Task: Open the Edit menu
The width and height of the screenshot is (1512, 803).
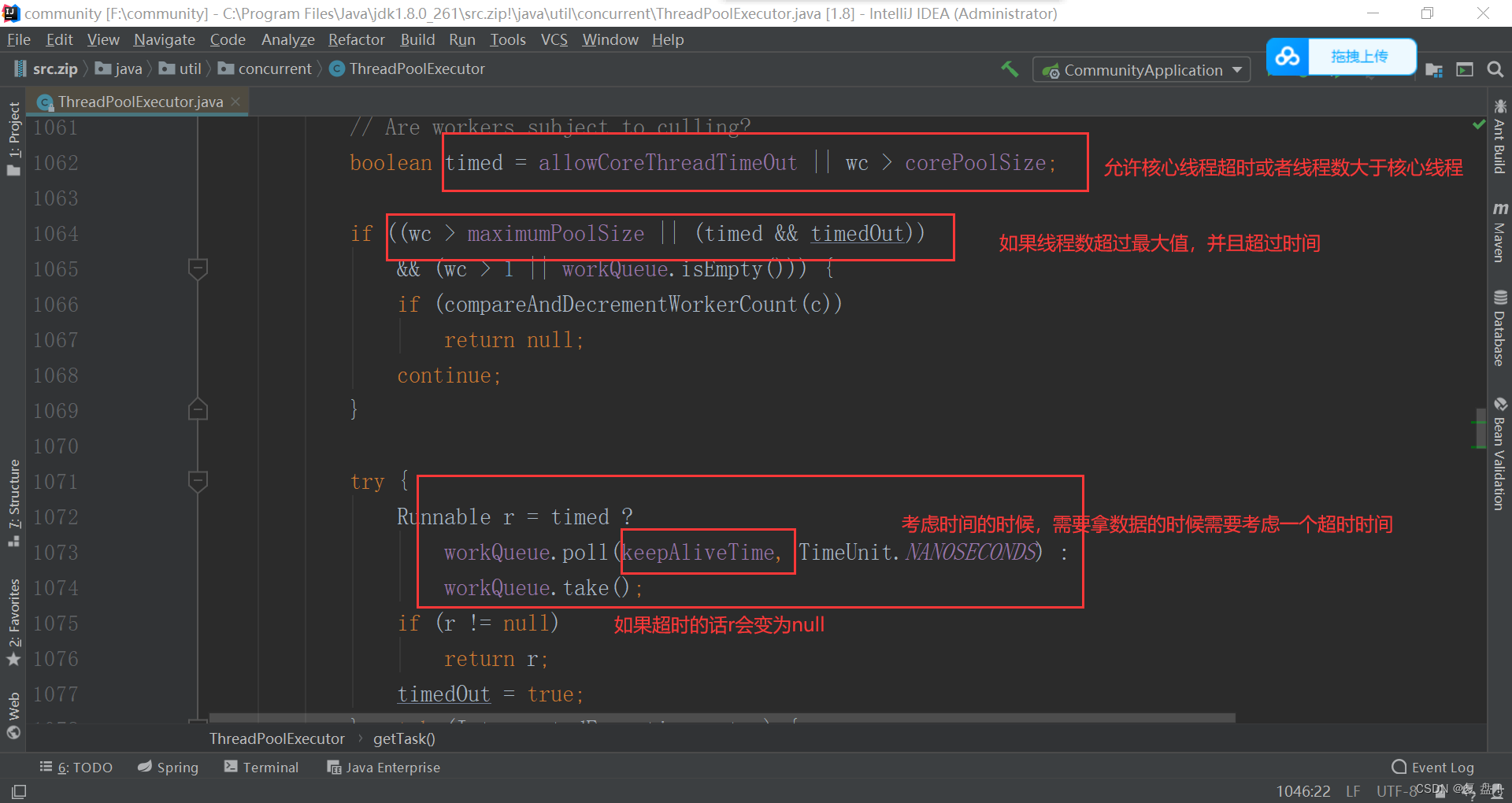Action: tap(60, 40)
